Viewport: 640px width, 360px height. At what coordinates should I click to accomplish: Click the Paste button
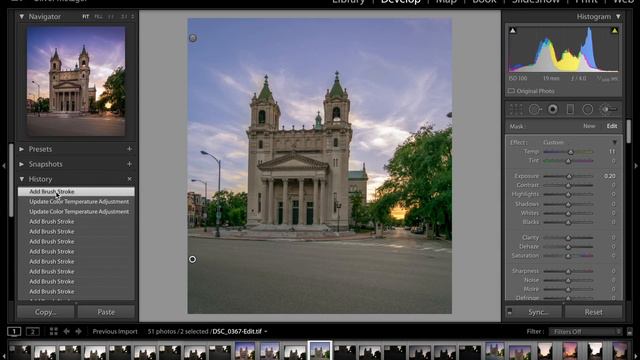106,312
